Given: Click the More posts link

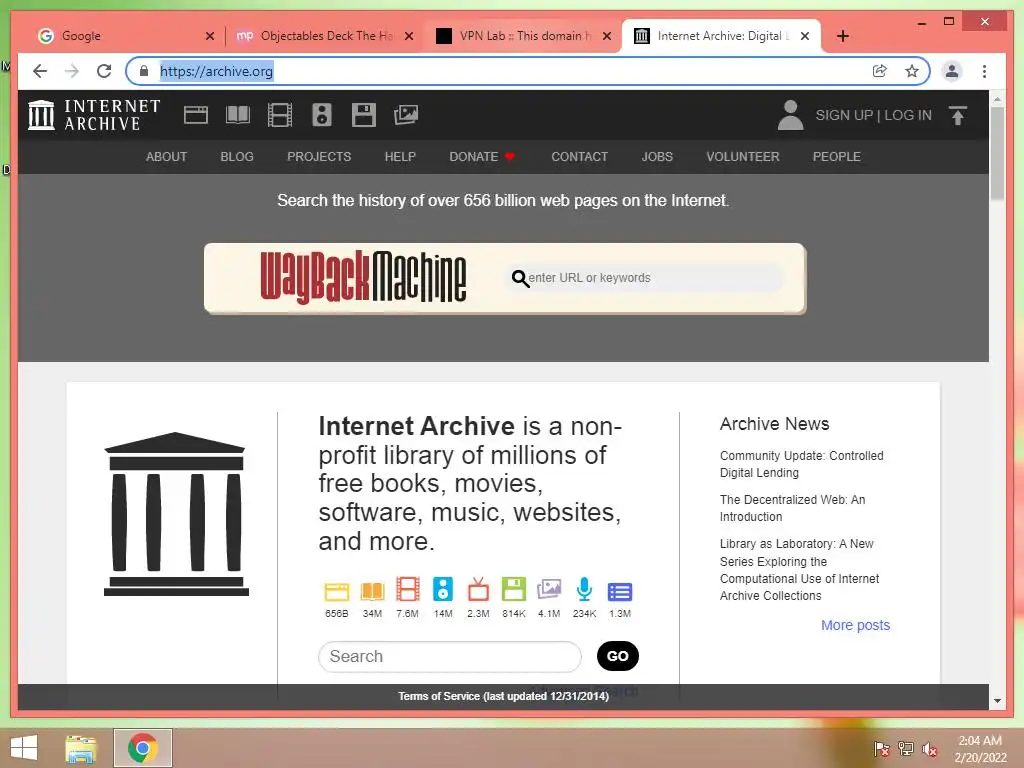Looking at the screenshot, I should point(856,625).
